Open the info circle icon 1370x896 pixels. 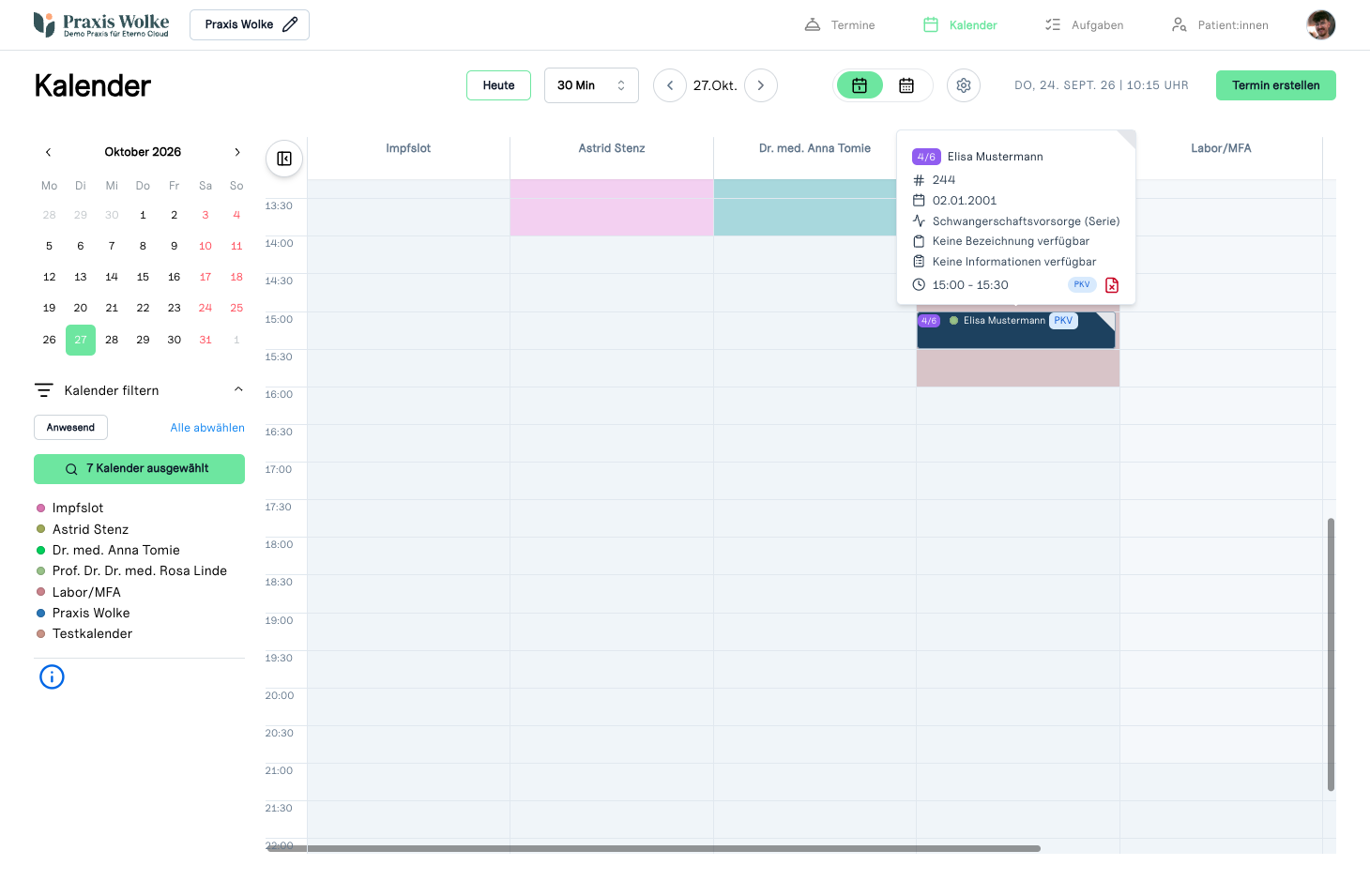click(52, 676)
